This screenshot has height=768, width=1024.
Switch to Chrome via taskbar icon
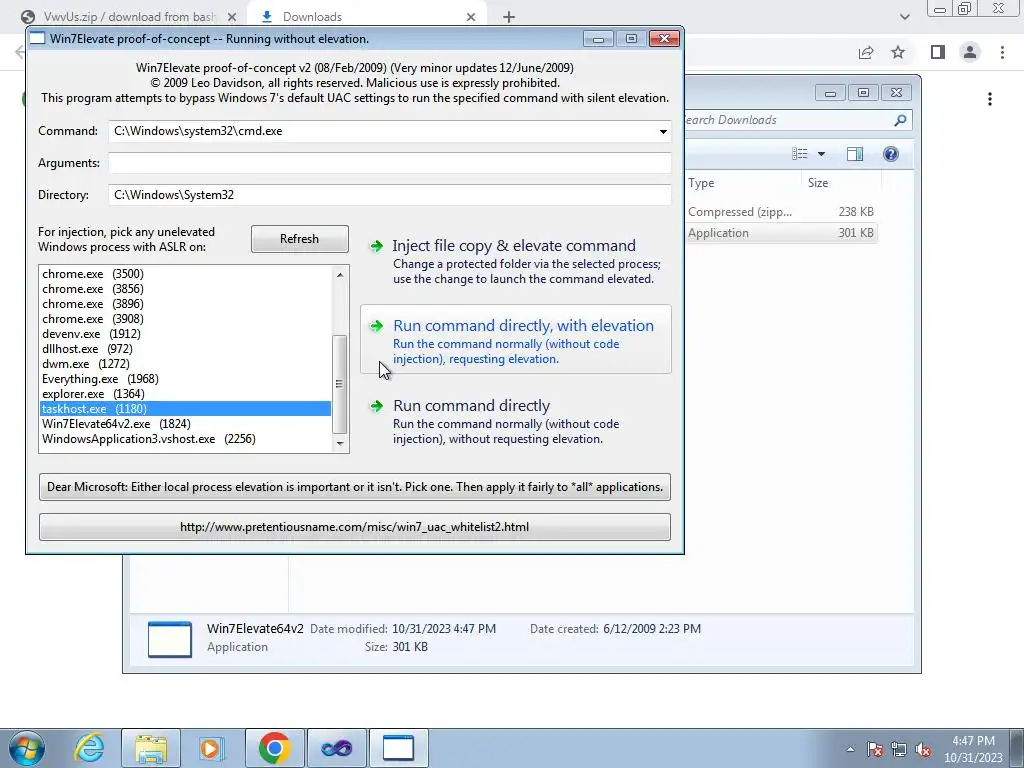(x=275, y=748)
